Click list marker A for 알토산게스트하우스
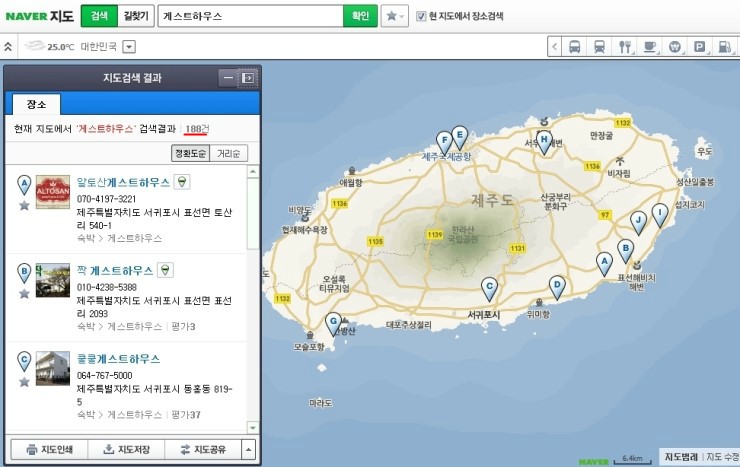 (24, 184)
